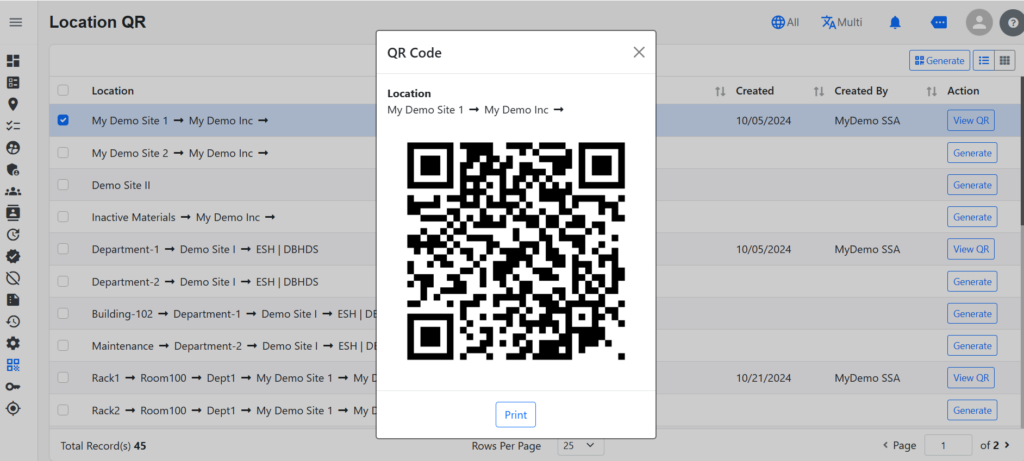Click Generate for Maintenance row

[972, 345]
